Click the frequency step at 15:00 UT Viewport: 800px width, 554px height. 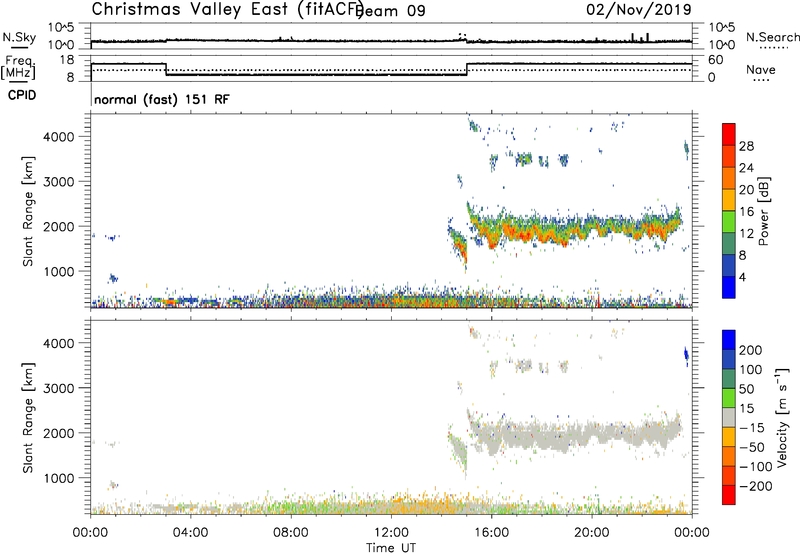(x=466, y=69)
